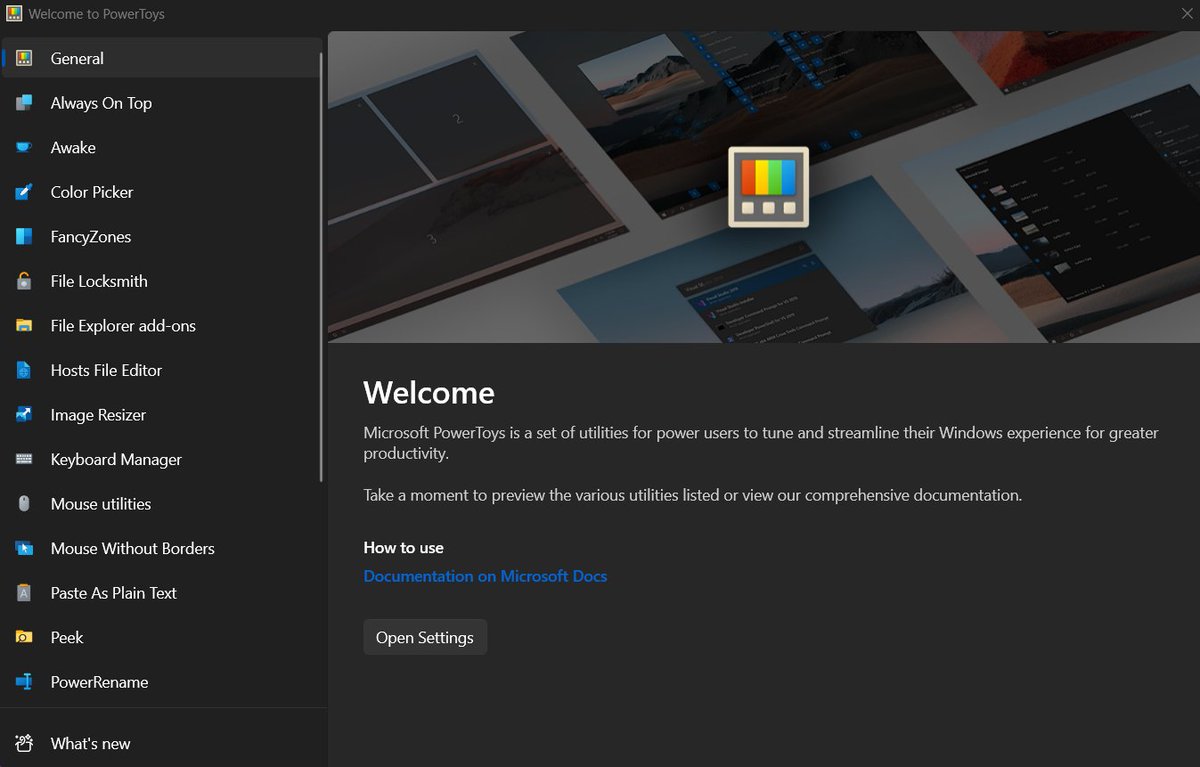Click the Open Settings button
The height and width of the screenshot is (767, 1200).
[425, 637]
